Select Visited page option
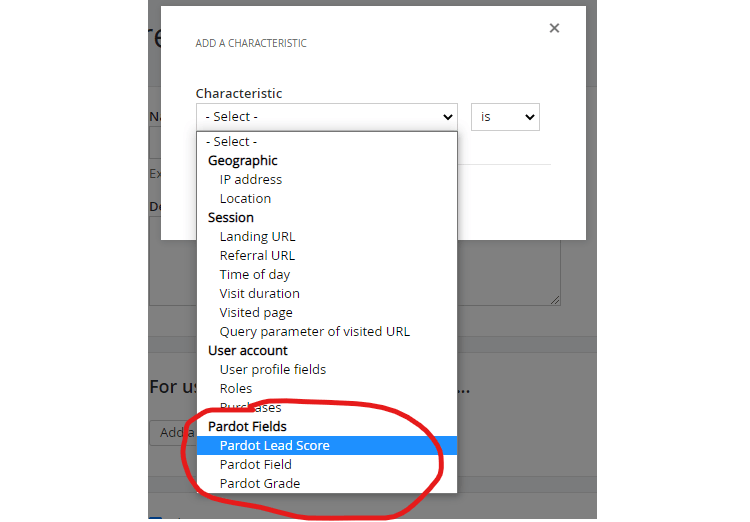This screenshot has height=522, width=750. (x=256, y=313)
